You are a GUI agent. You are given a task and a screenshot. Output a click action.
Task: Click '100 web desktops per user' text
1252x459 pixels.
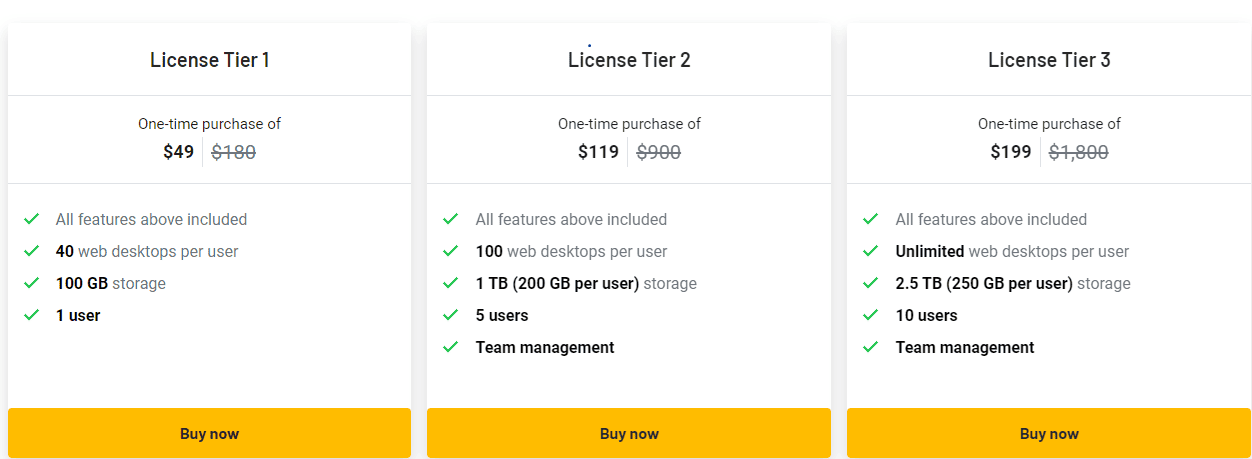[x=571, y=252]
